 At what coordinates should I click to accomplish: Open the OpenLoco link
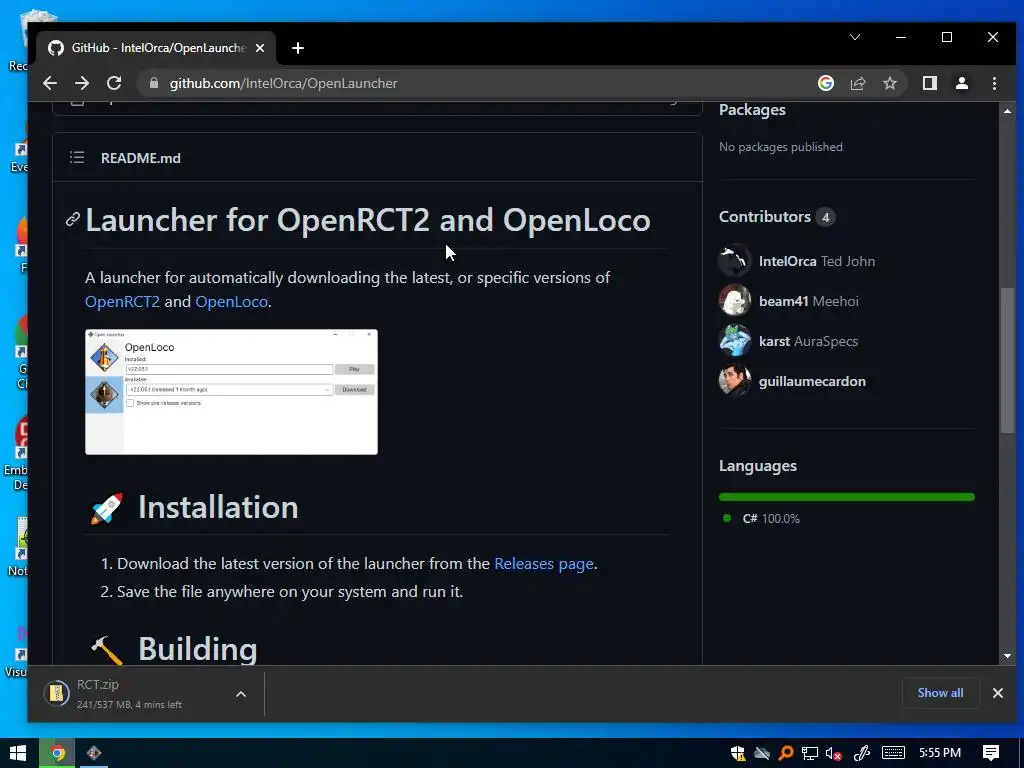pos(231,301)
